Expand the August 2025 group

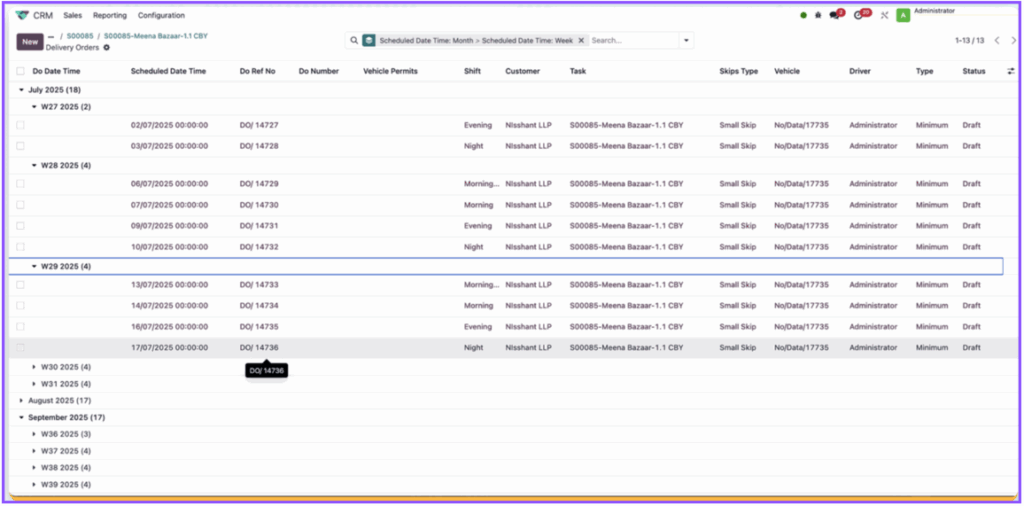point(23,400)
